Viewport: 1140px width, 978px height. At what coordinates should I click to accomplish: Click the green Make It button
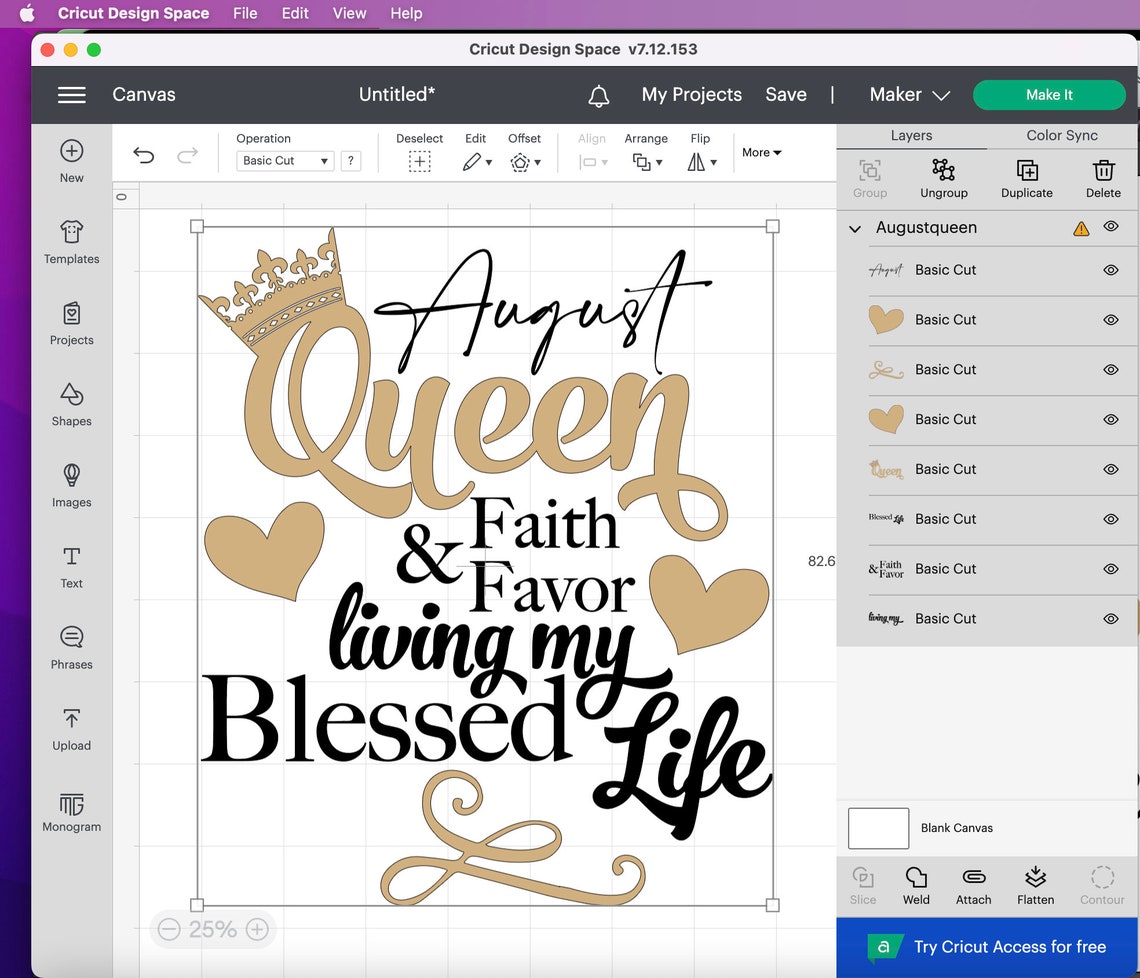[1049, 94]
